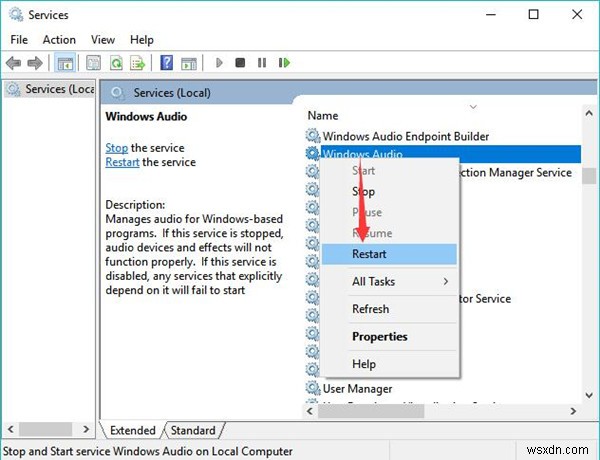This screenshot has height=460, width=600.
Task: Click the Services app icon in title bar
Action: [x=16, y=15]
